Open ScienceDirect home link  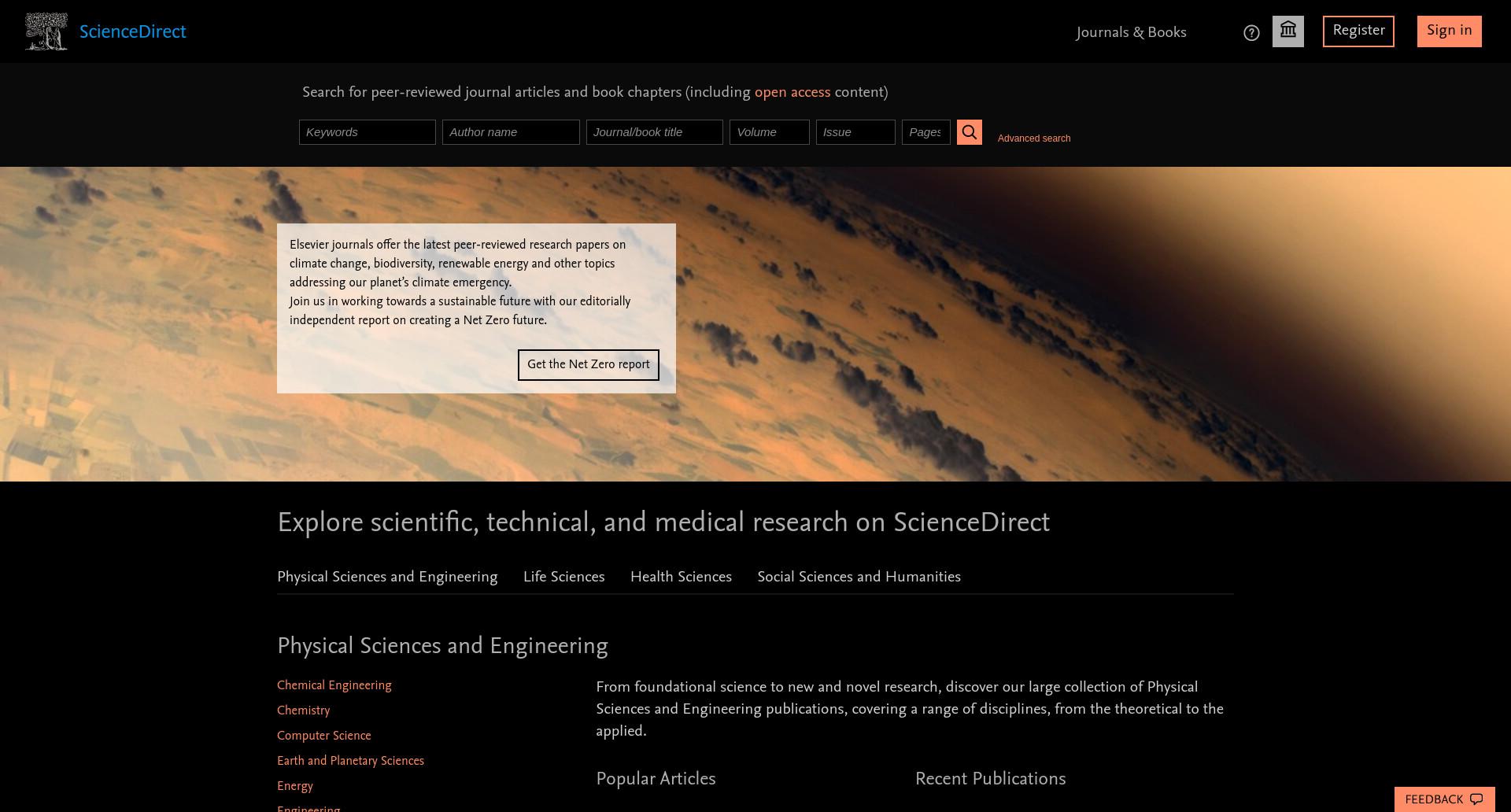tap(133, 32)
